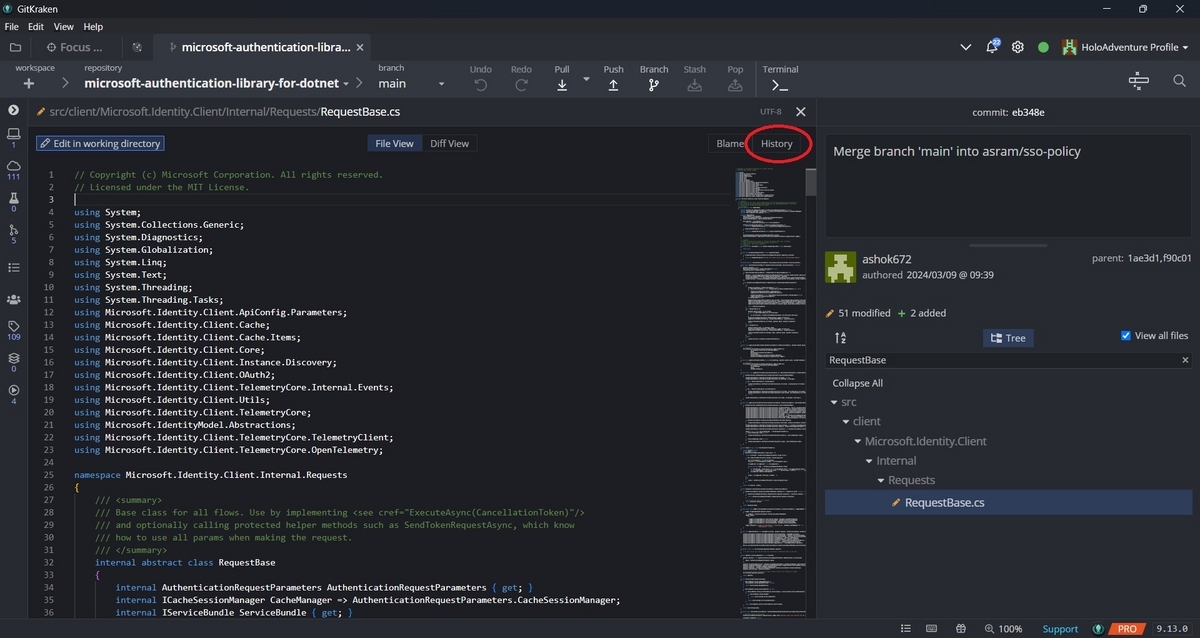1200x638 pixels.
Task: Click the Stash toolbar button
Action: click(x=695, y=78)
